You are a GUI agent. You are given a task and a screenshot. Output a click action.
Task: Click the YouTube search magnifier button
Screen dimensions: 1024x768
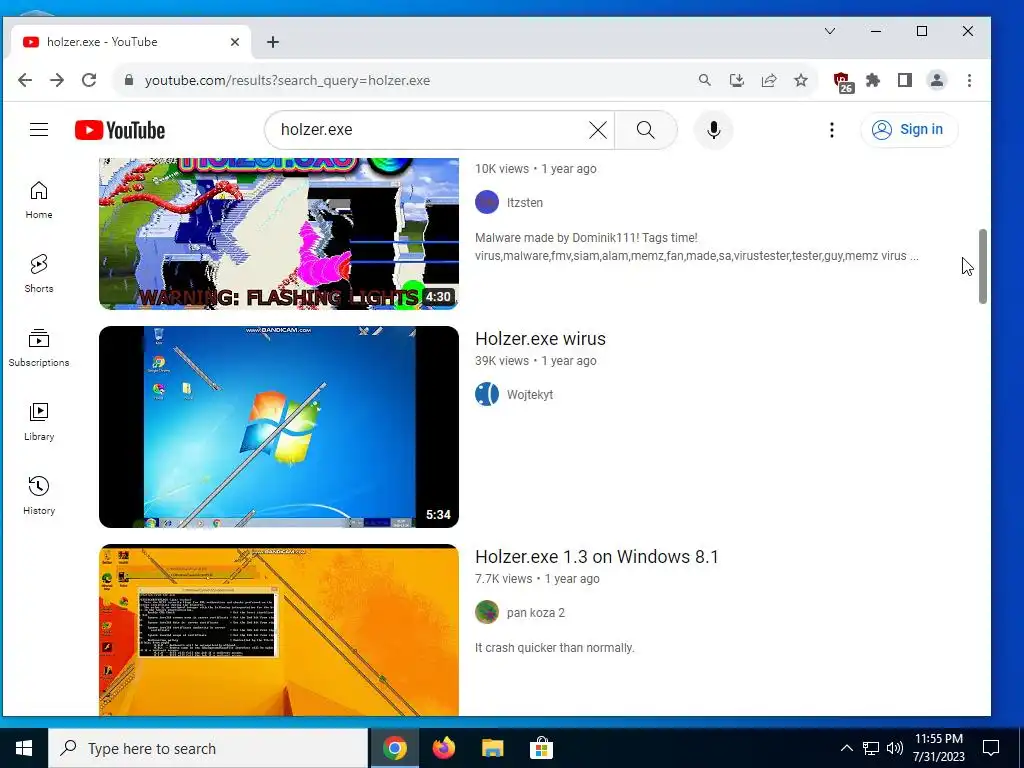pyautogui.click(x=646, y=130)
